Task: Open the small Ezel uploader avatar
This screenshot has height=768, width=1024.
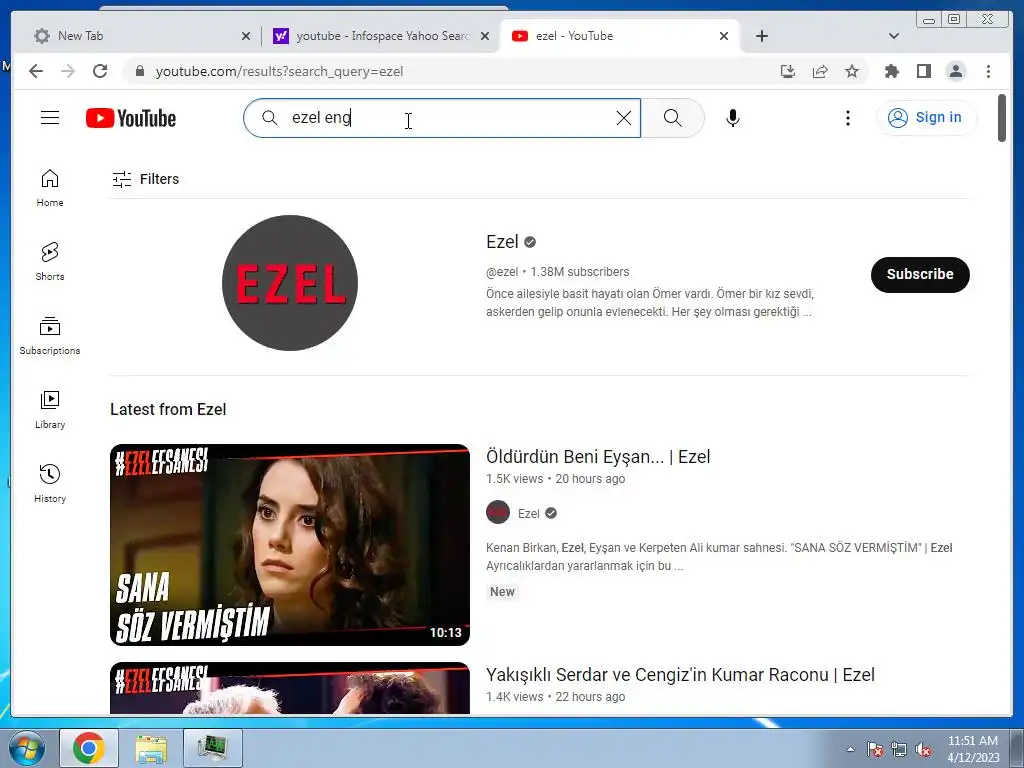Action: tap(498, 512)
